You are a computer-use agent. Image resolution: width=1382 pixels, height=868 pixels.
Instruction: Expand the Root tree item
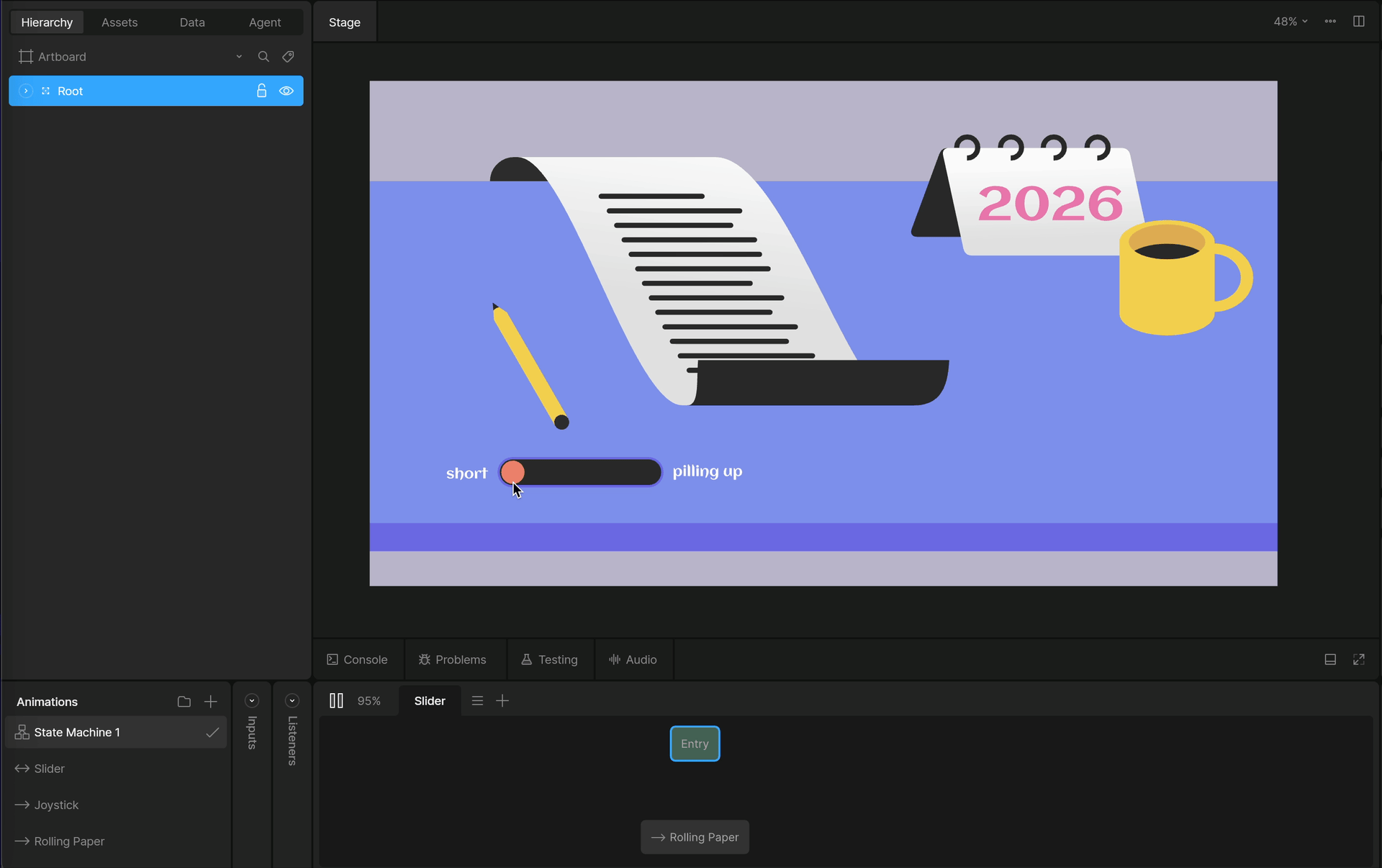26,91
